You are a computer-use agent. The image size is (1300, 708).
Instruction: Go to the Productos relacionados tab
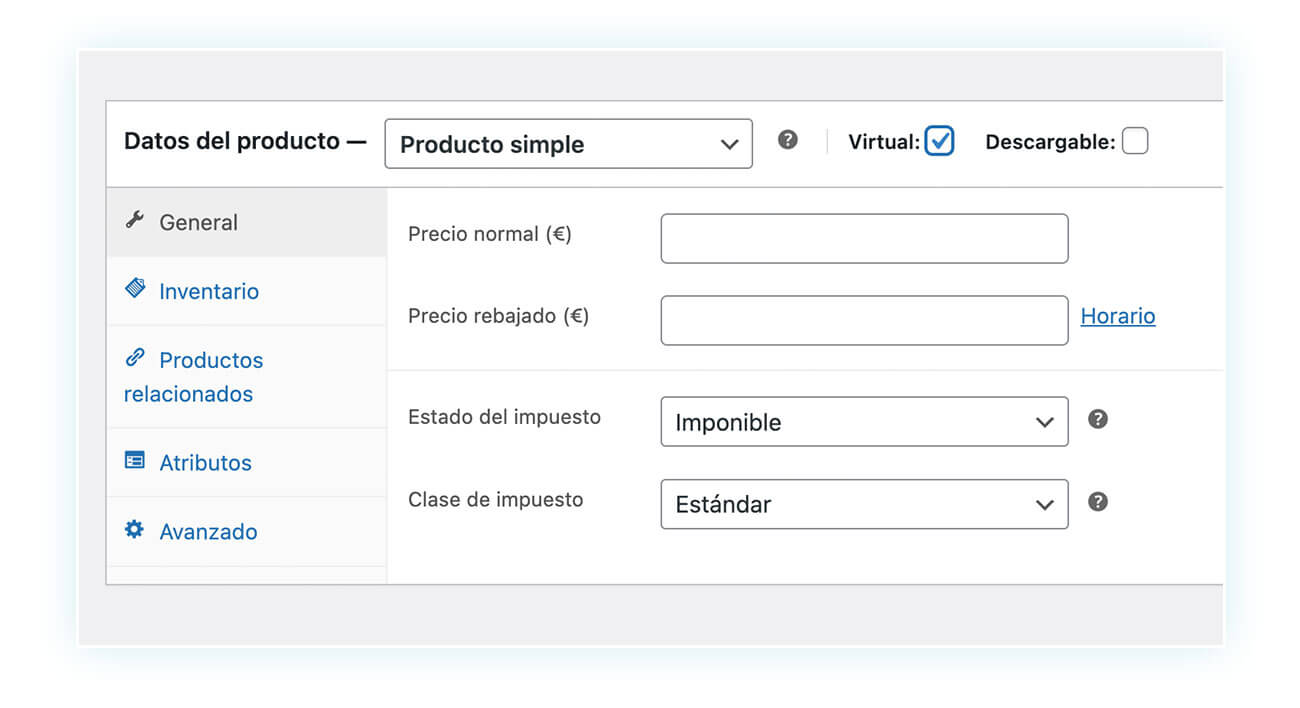(x=246, y=377)
